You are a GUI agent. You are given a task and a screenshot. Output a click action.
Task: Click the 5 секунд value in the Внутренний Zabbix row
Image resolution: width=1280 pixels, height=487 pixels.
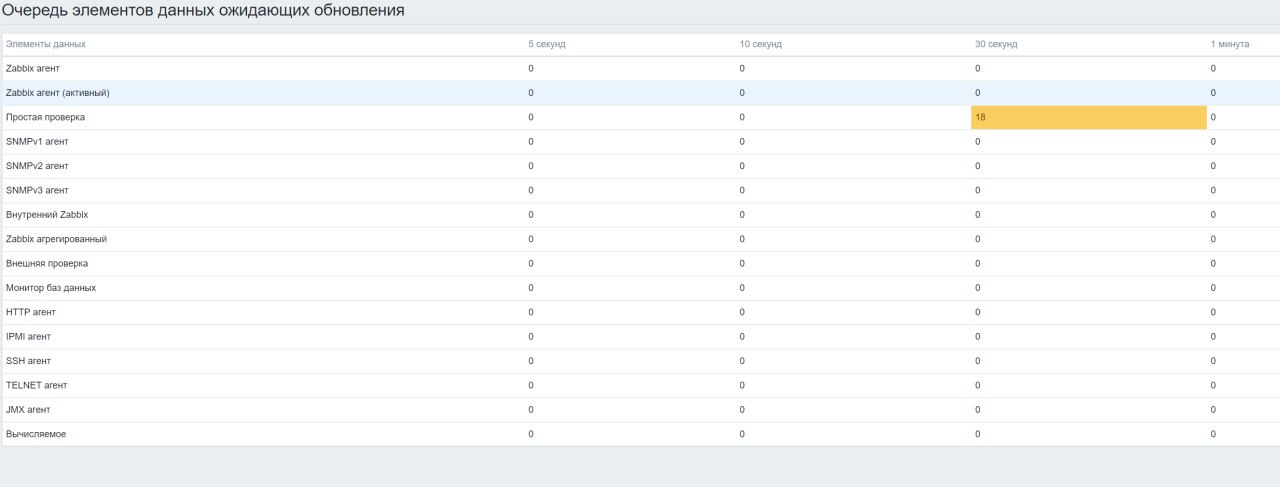click(531, 215)
